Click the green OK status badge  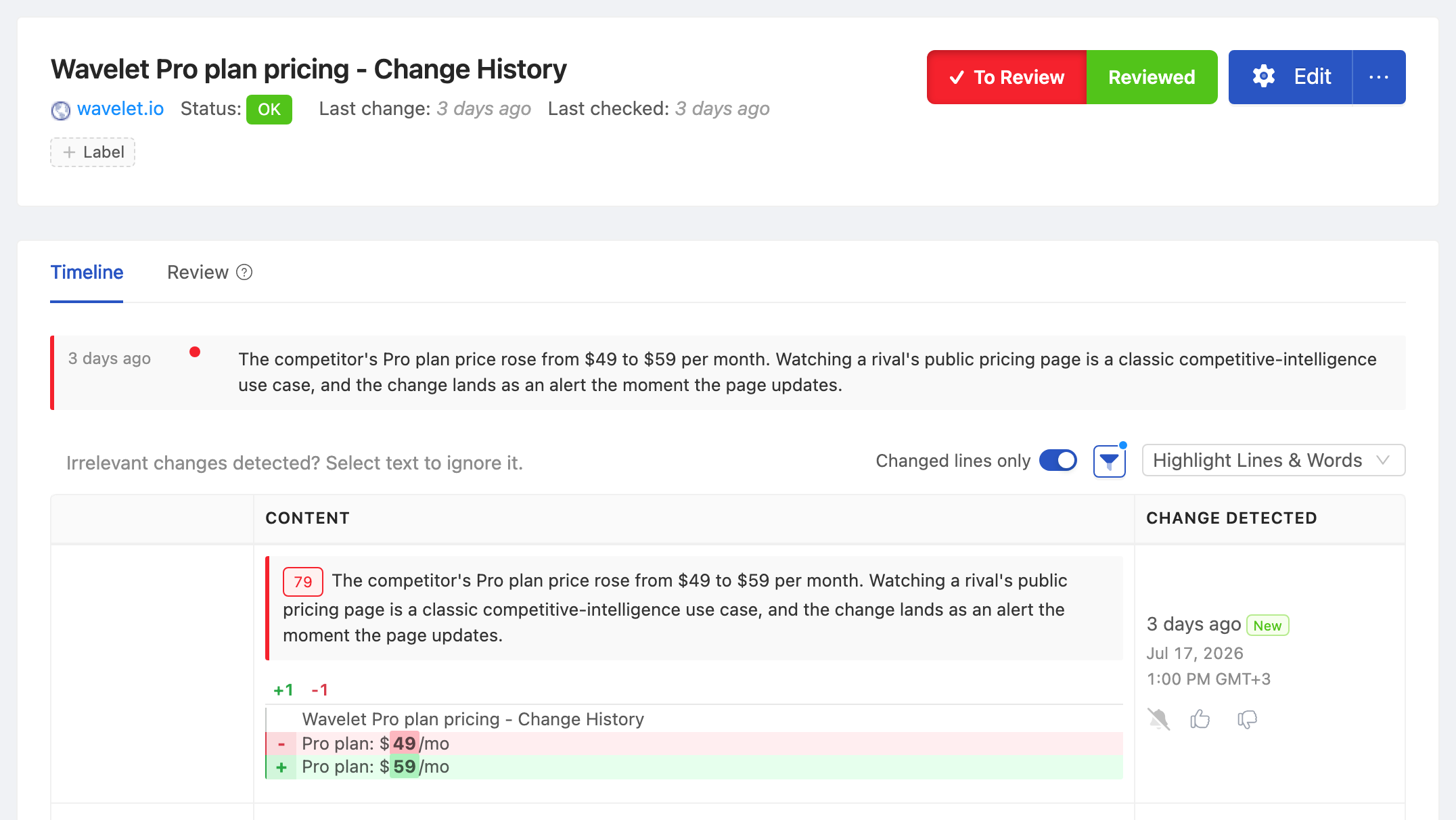[269, 110]
